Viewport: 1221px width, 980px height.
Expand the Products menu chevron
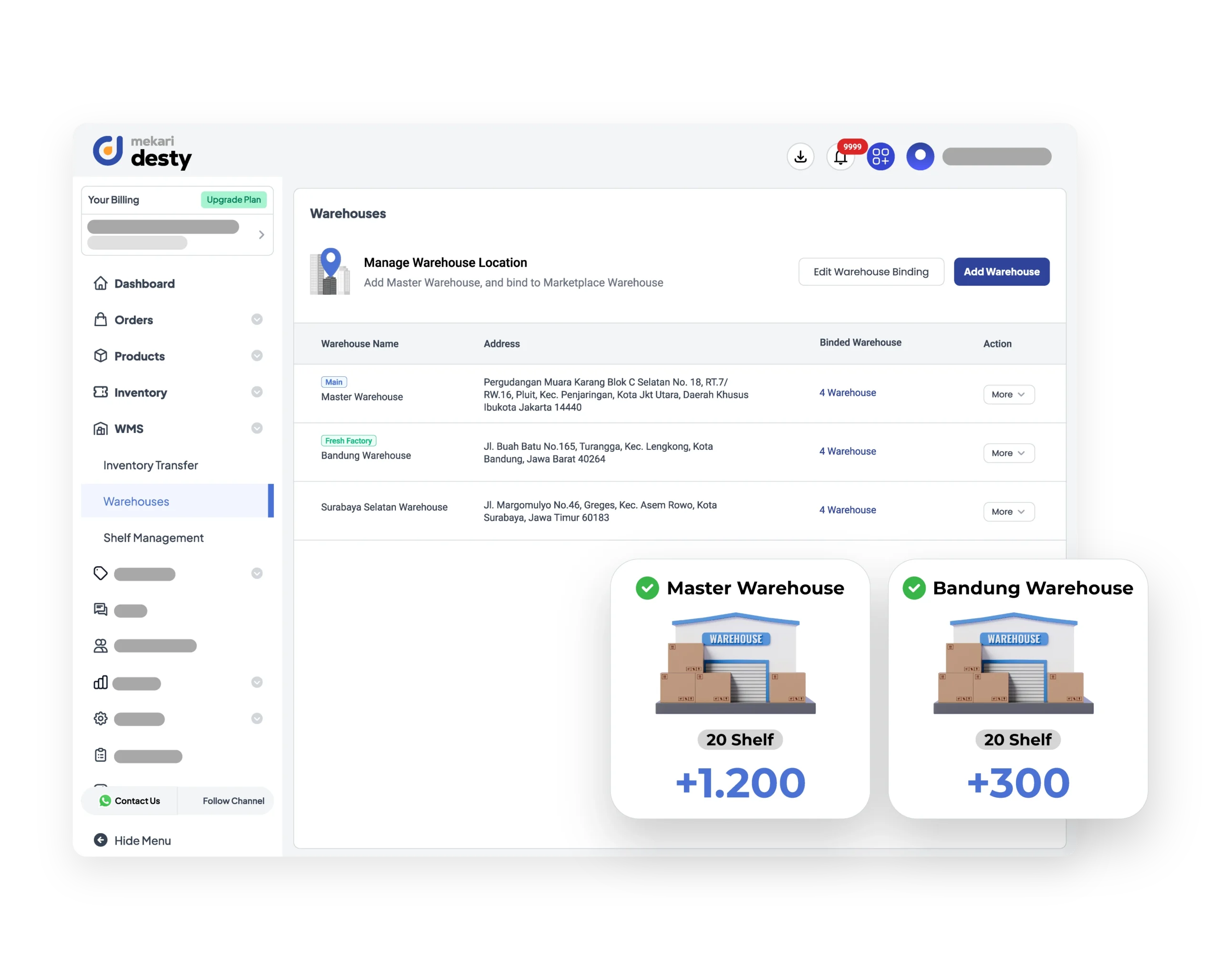257,356
